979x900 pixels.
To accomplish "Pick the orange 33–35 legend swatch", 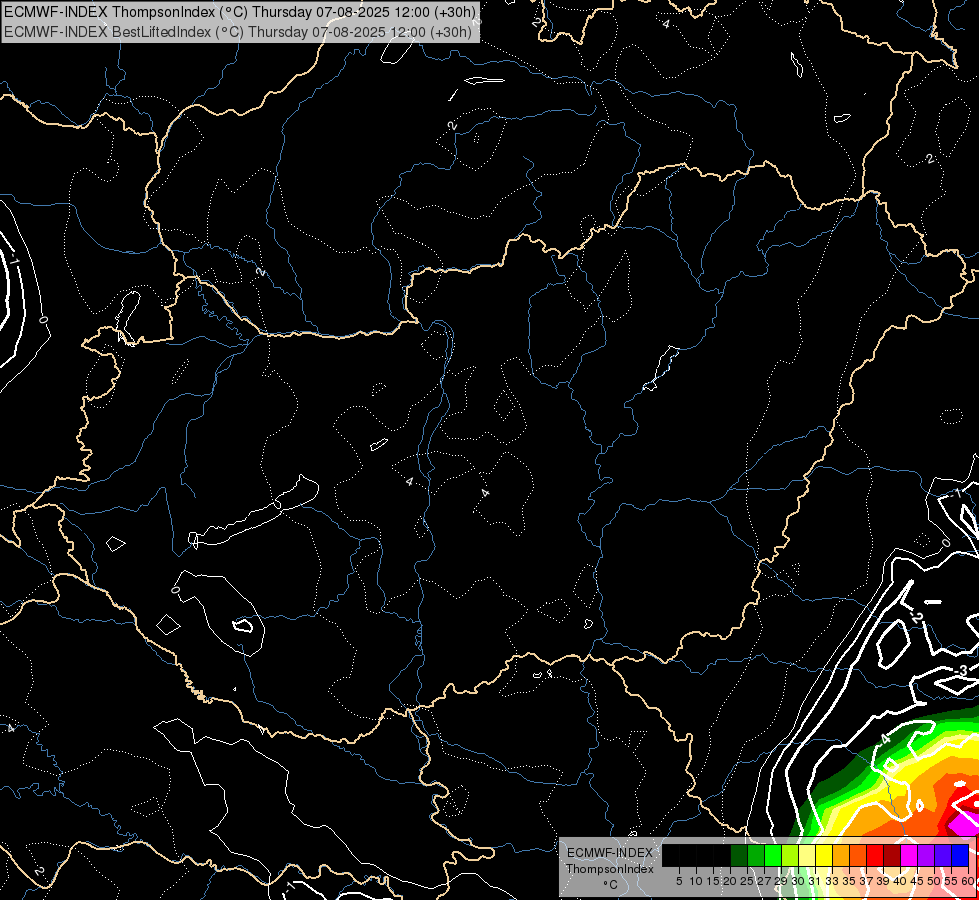I will (841, 856).
